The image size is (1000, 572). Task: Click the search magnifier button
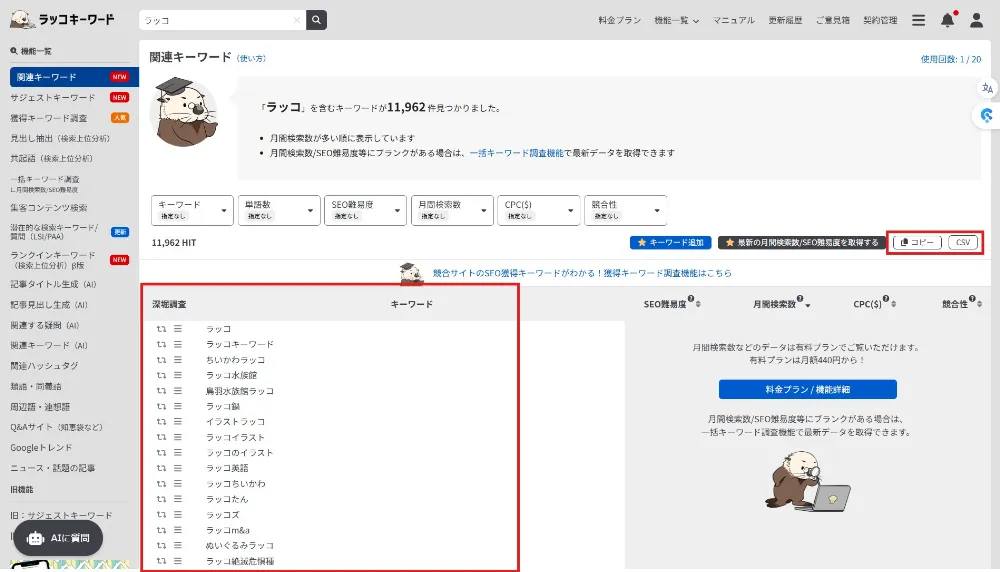316,20
